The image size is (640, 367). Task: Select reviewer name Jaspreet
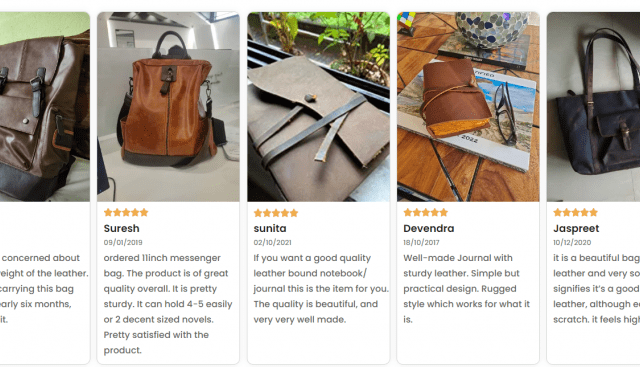point(576,228)
